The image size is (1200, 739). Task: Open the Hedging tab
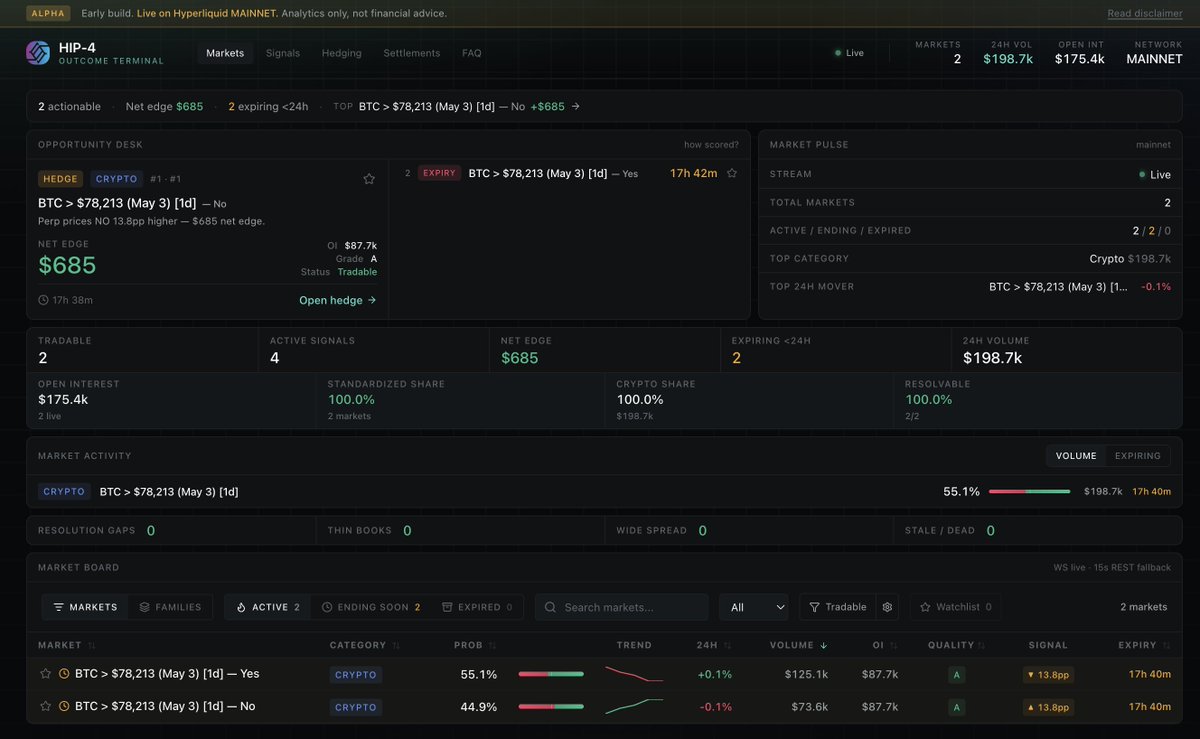(342, 53)
